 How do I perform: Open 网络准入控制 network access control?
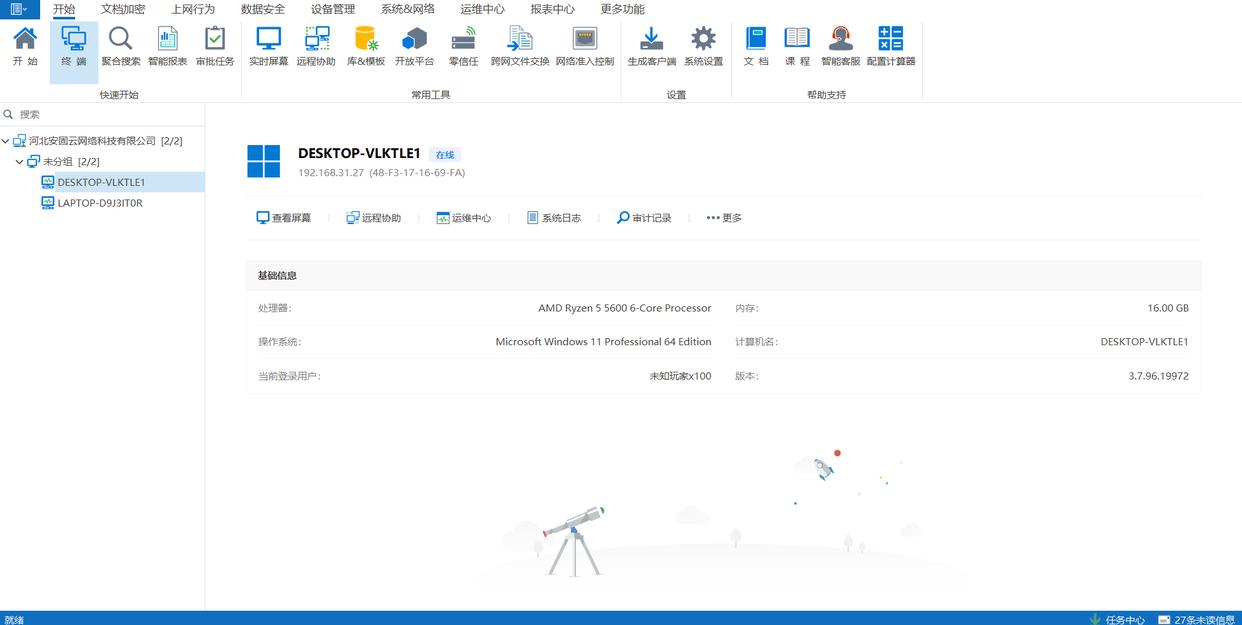[585, 47]
